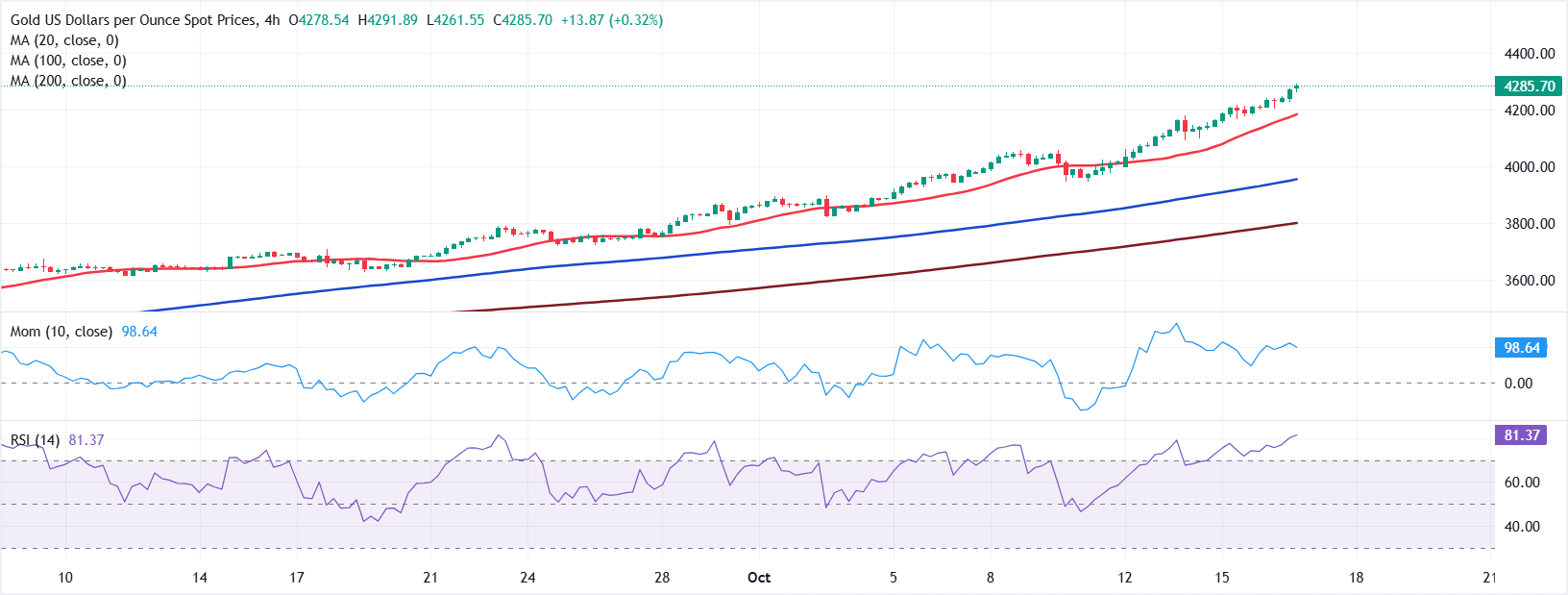Viewport: 1568px width, 595px height.
Task: Click the 60.00 RSI axis label
Action: click(x=1521, y=483)
